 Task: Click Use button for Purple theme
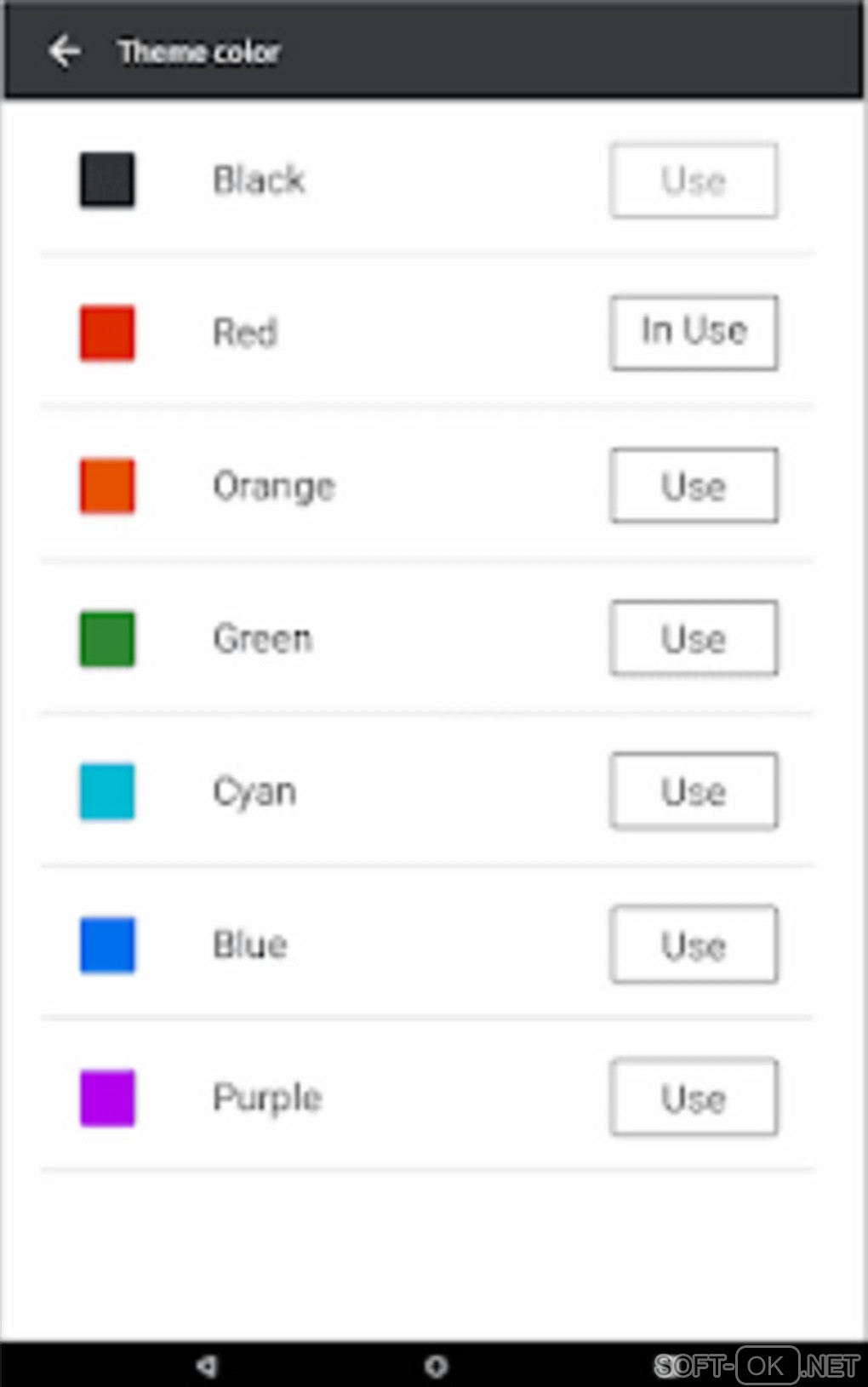click(x=694, y=1098)
